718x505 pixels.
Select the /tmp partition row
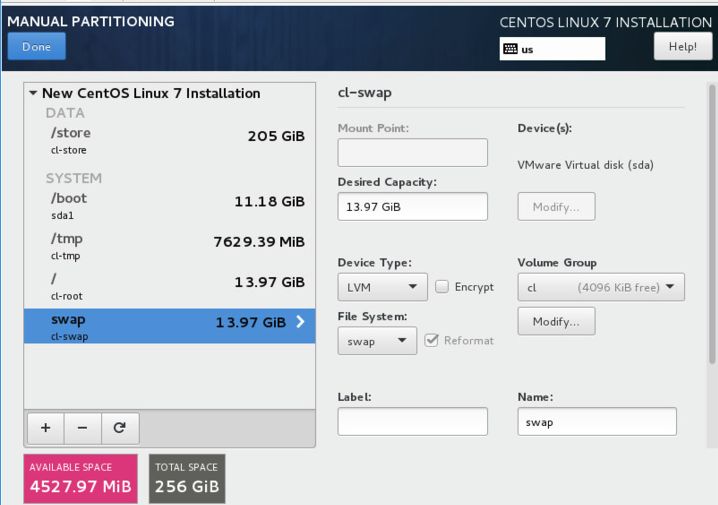pos(169,246)
